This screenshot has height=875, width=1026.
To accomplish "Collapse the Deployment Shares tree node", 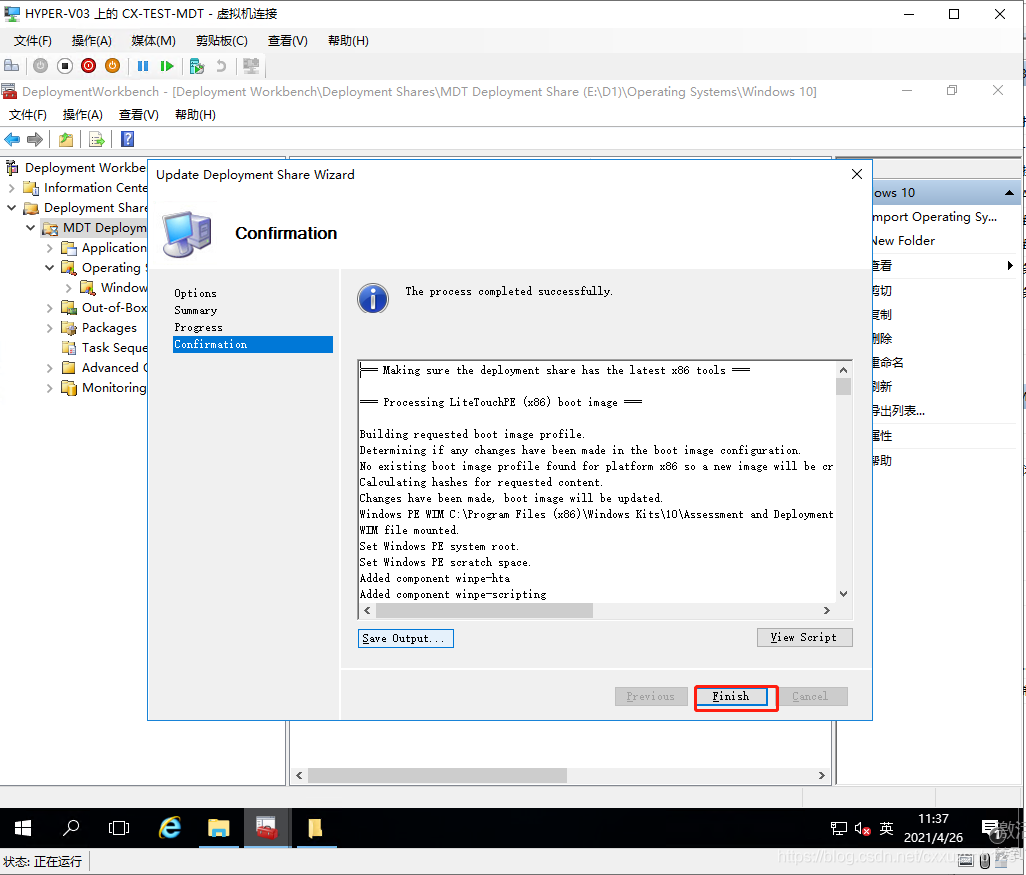I will click(x=12, y=208).
